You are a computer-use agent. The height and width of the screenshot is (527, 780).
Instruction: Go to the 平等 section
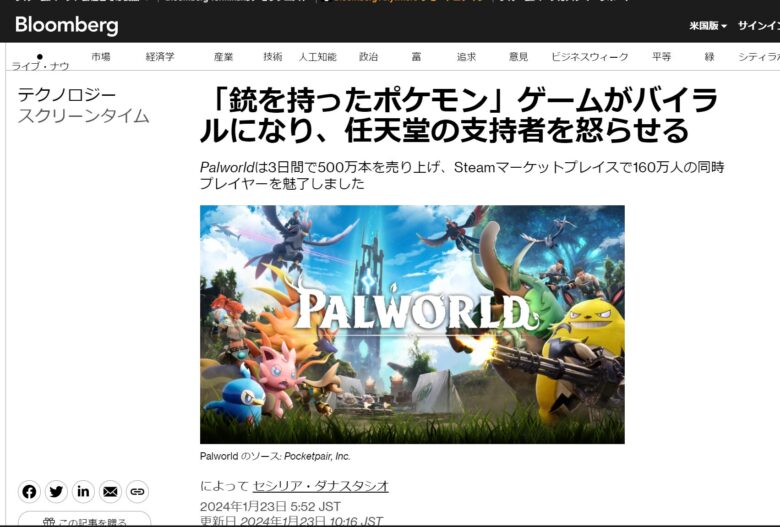coord(661,57)
